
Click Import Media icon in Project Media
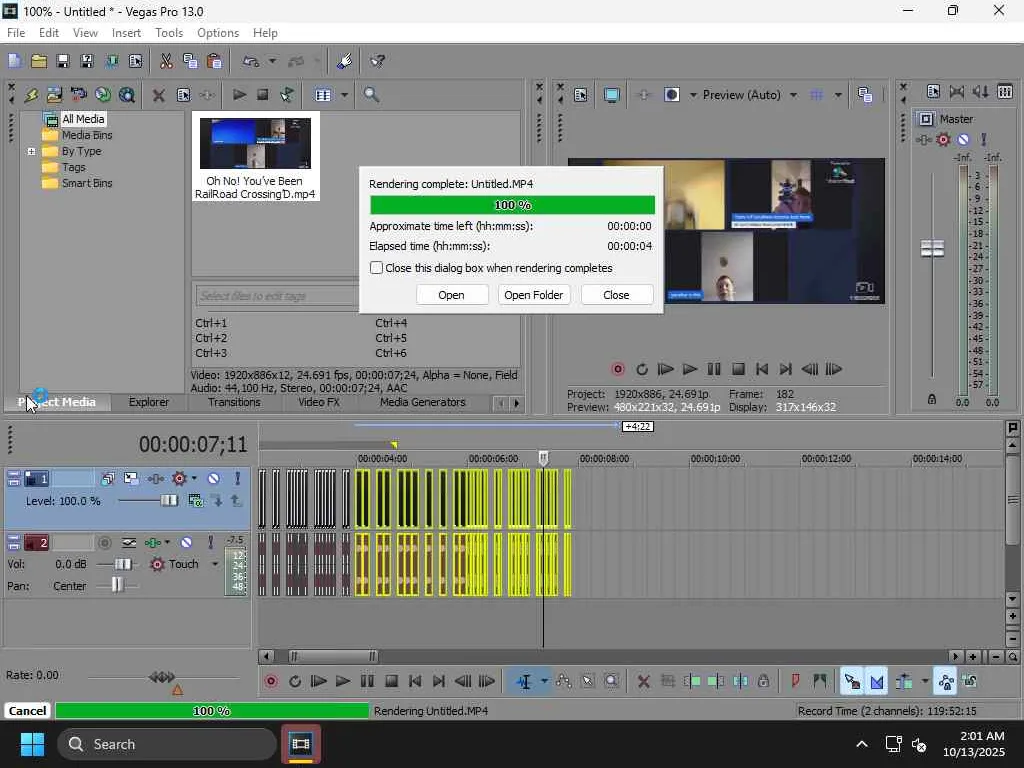tap(54, 95)
